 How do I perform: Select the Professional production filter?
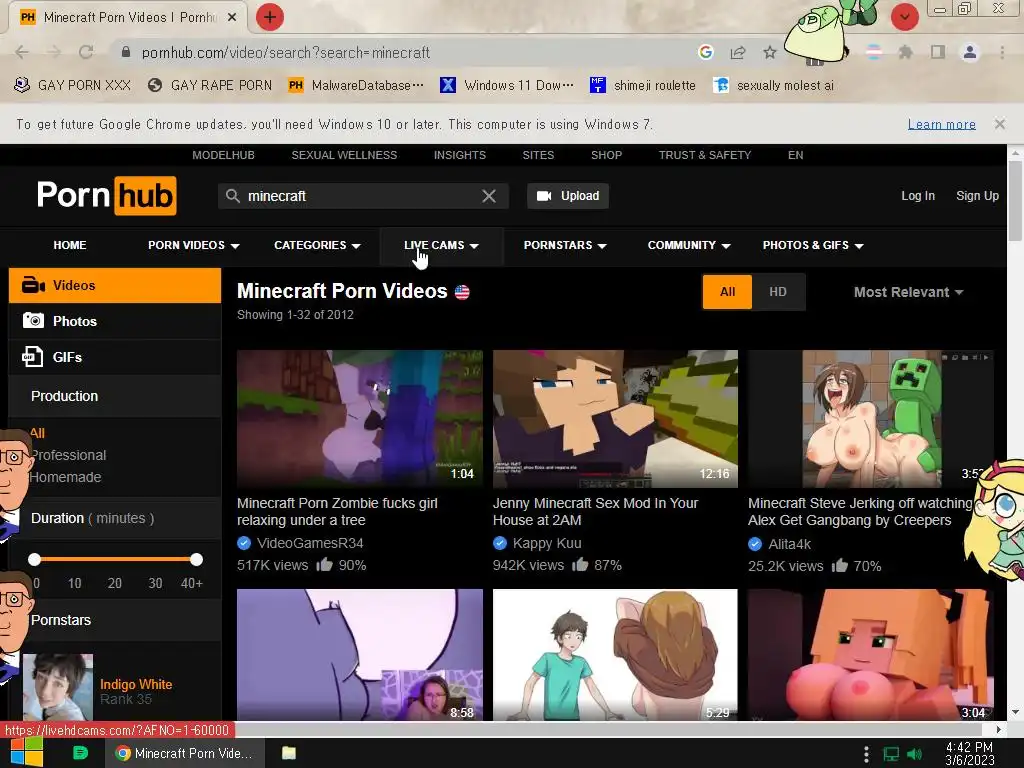[x=68, y=455]
